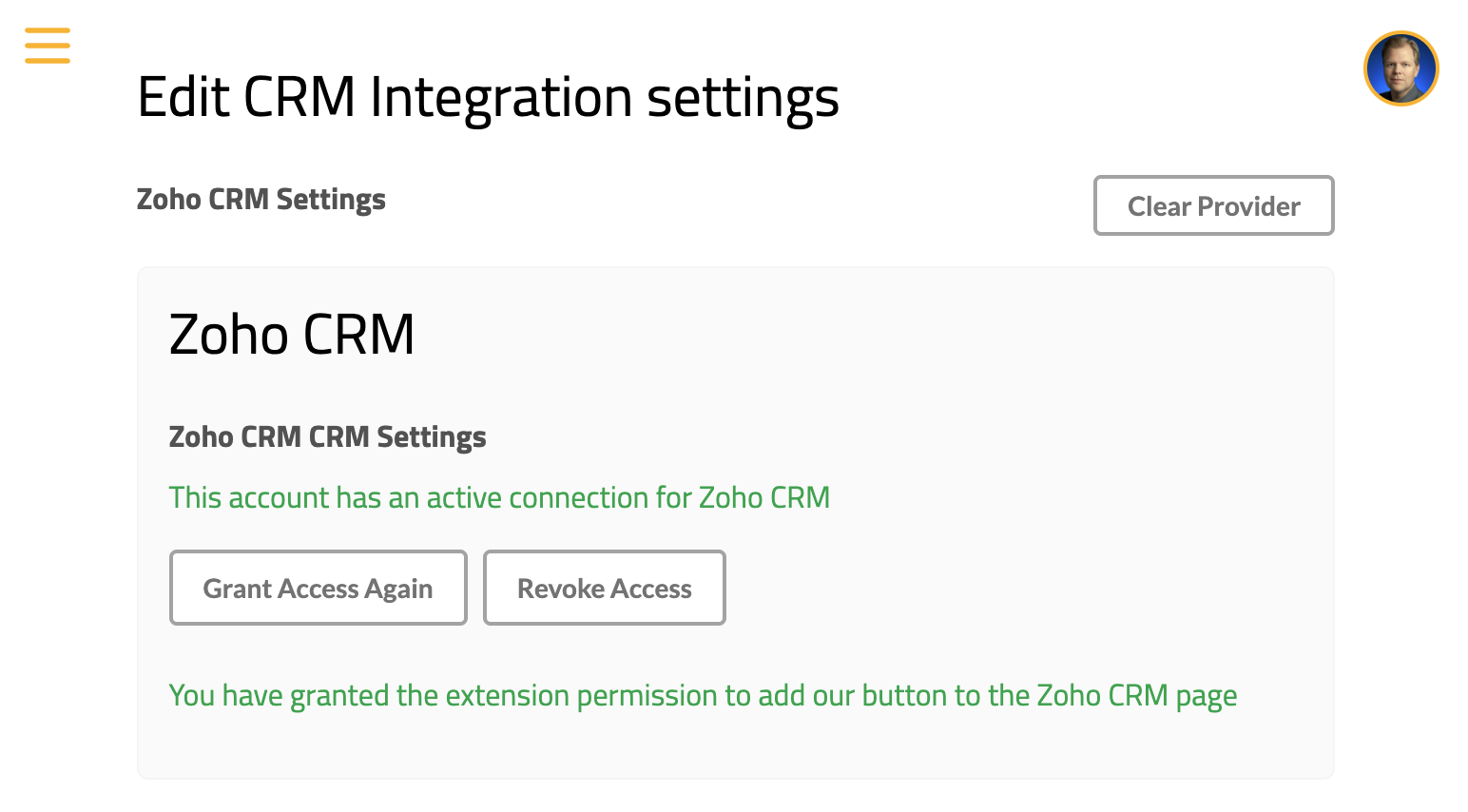Open the orange hamburger menu
The height and width of the screenshot is (812, 1468).
coord(48,46)
